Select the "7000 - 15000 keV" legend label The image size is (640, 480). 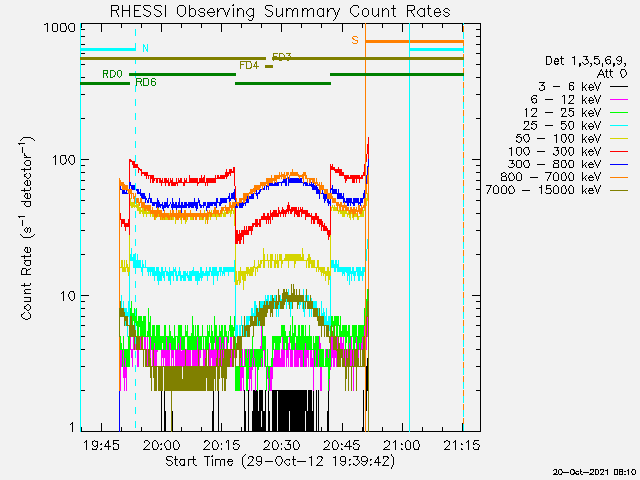(x=543, y=190)
